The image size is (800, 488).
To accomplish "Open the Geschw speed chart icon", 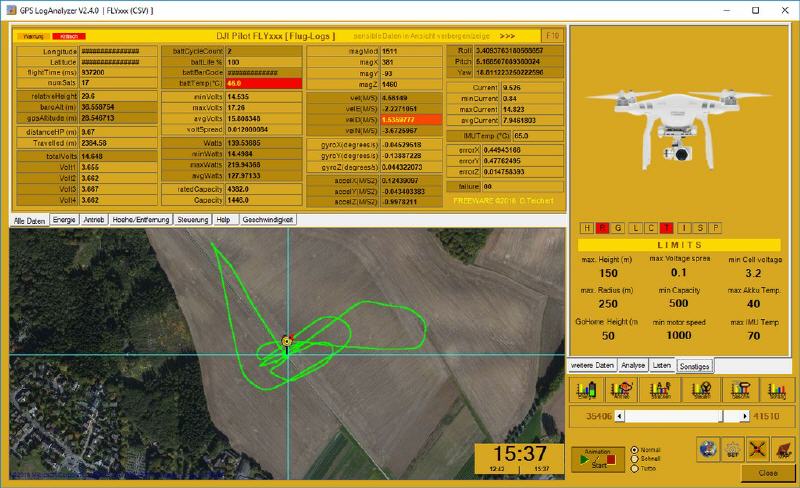I will coord(740,390).
